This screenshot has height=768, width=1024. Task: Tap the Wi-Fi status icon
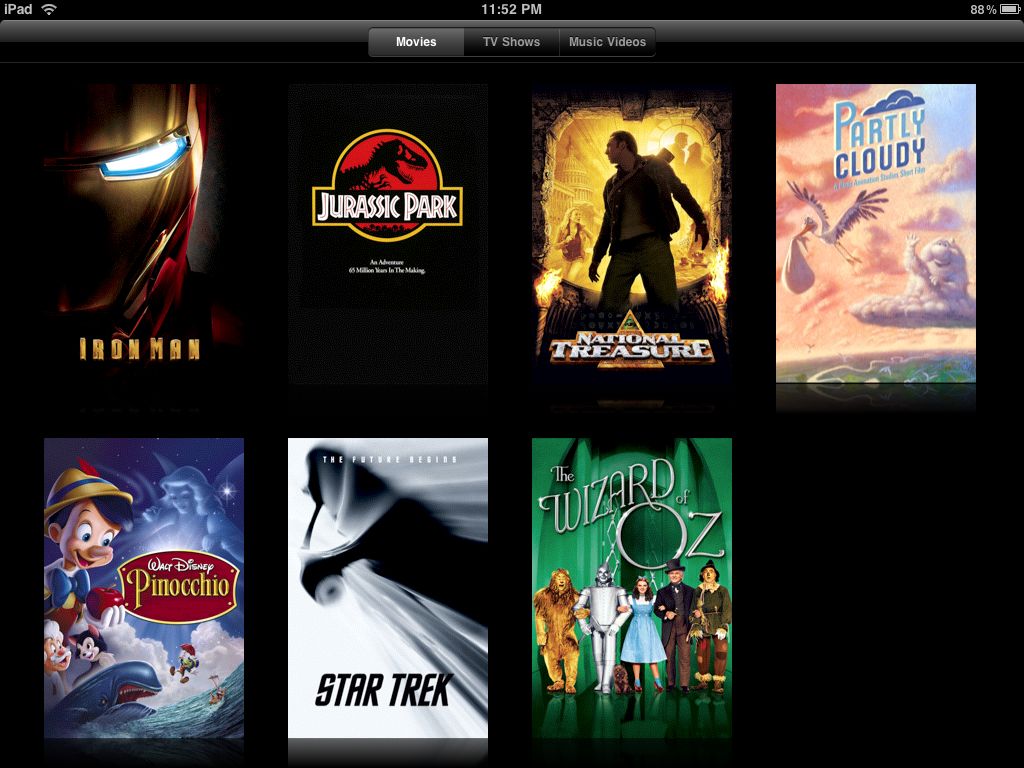click(49, 9)
